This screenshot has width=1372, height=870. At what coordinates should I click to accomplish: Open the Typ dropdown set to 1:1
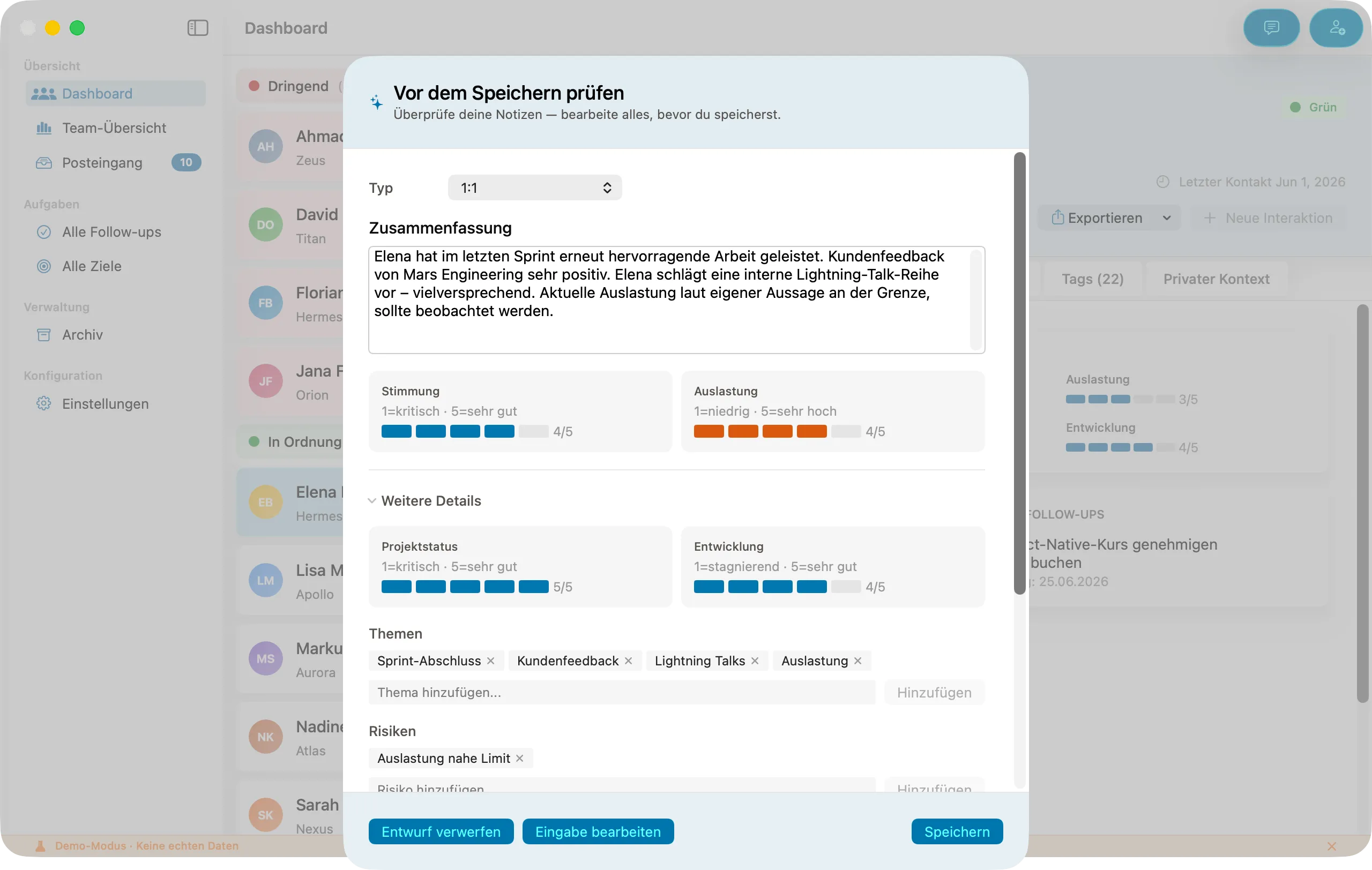[x=534, y=188]
